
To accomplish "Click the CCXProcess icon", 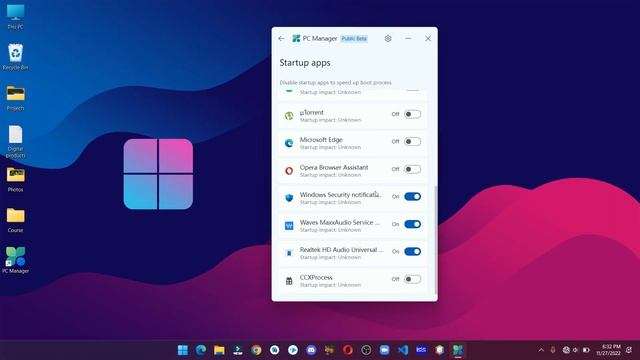I will 289,281.
